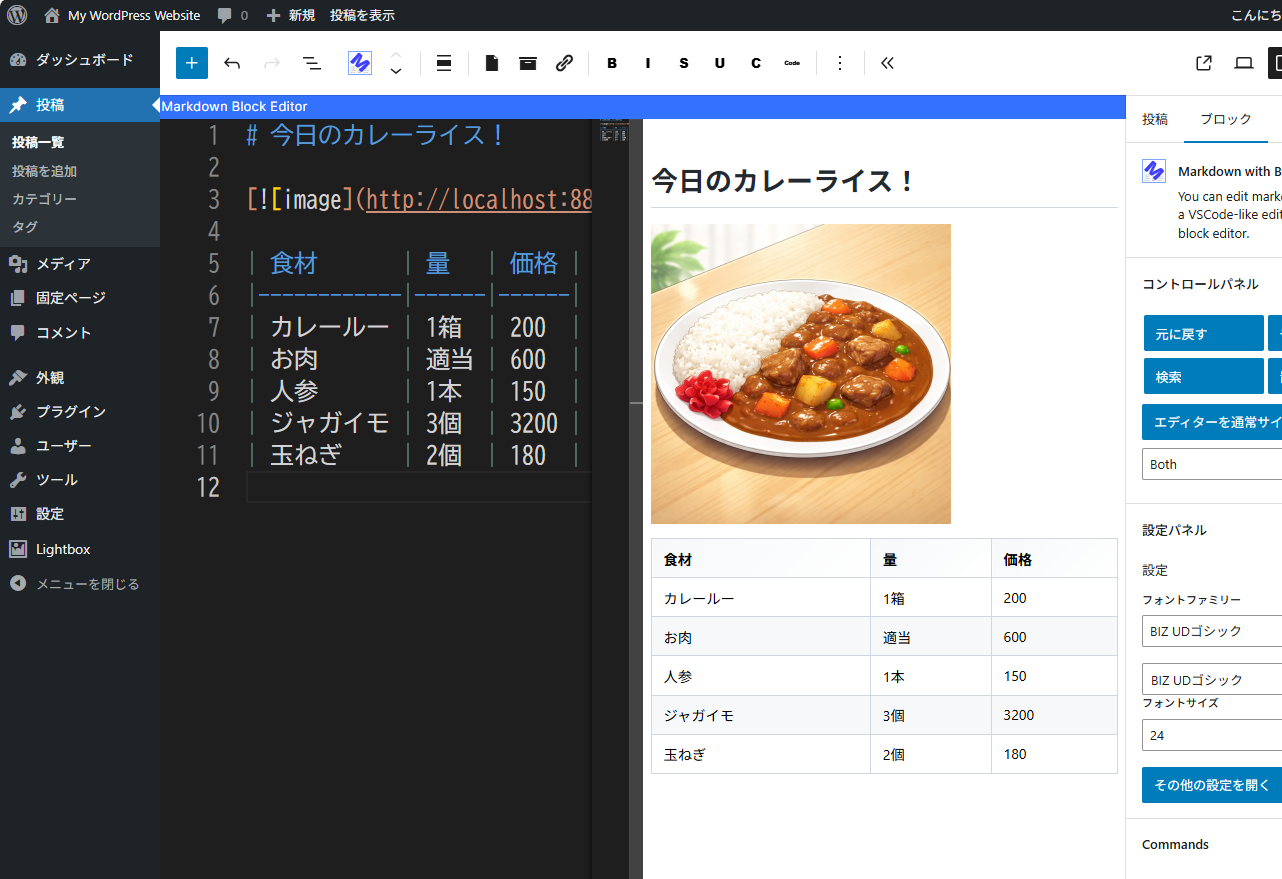Screen dimensions: 1282x879
Task: Switch to the 投稿 tab in the sidebar
Action: (x=1155, y=119)
